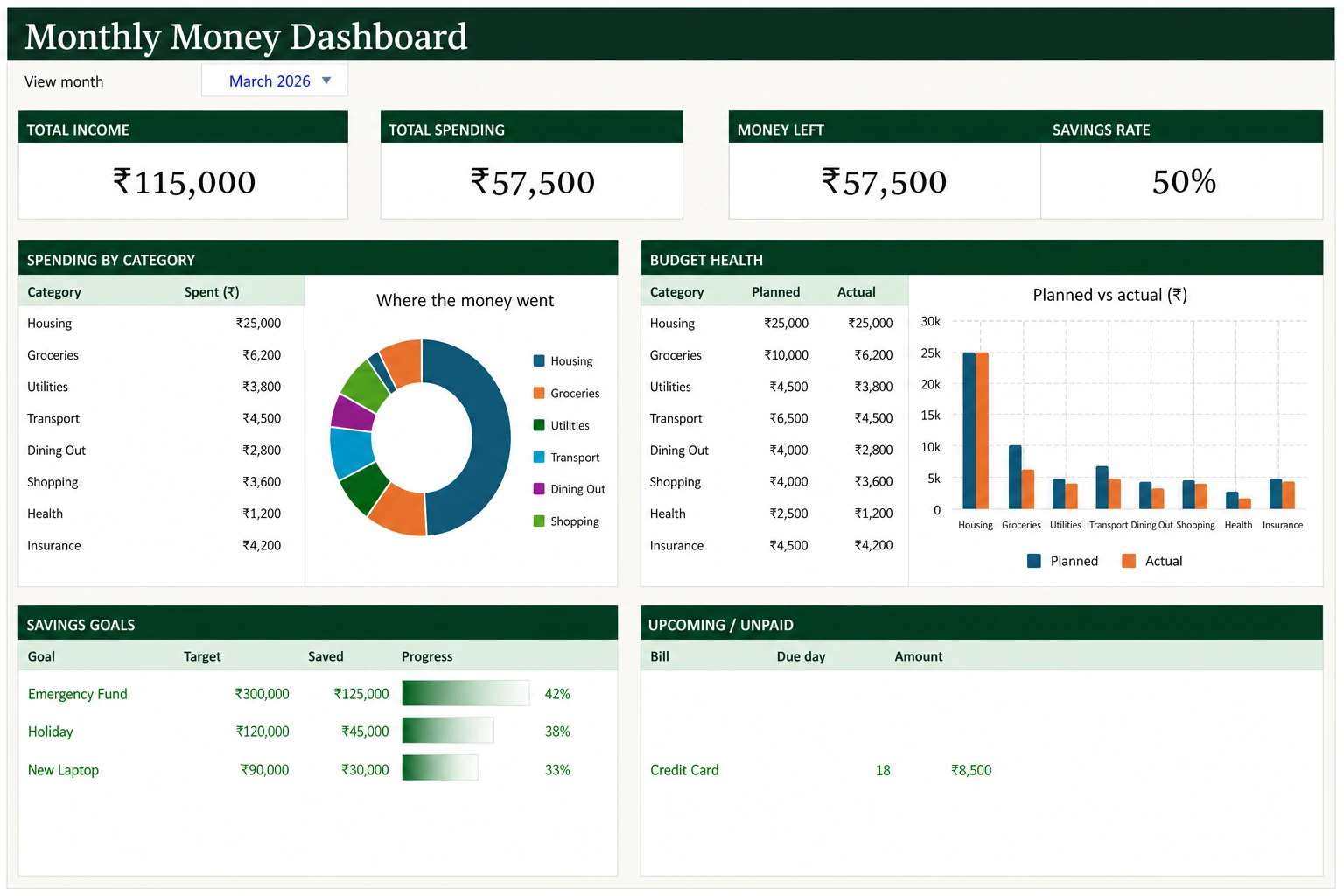
Task: Select the Money Left value ₹57,500
Action: 884,182
